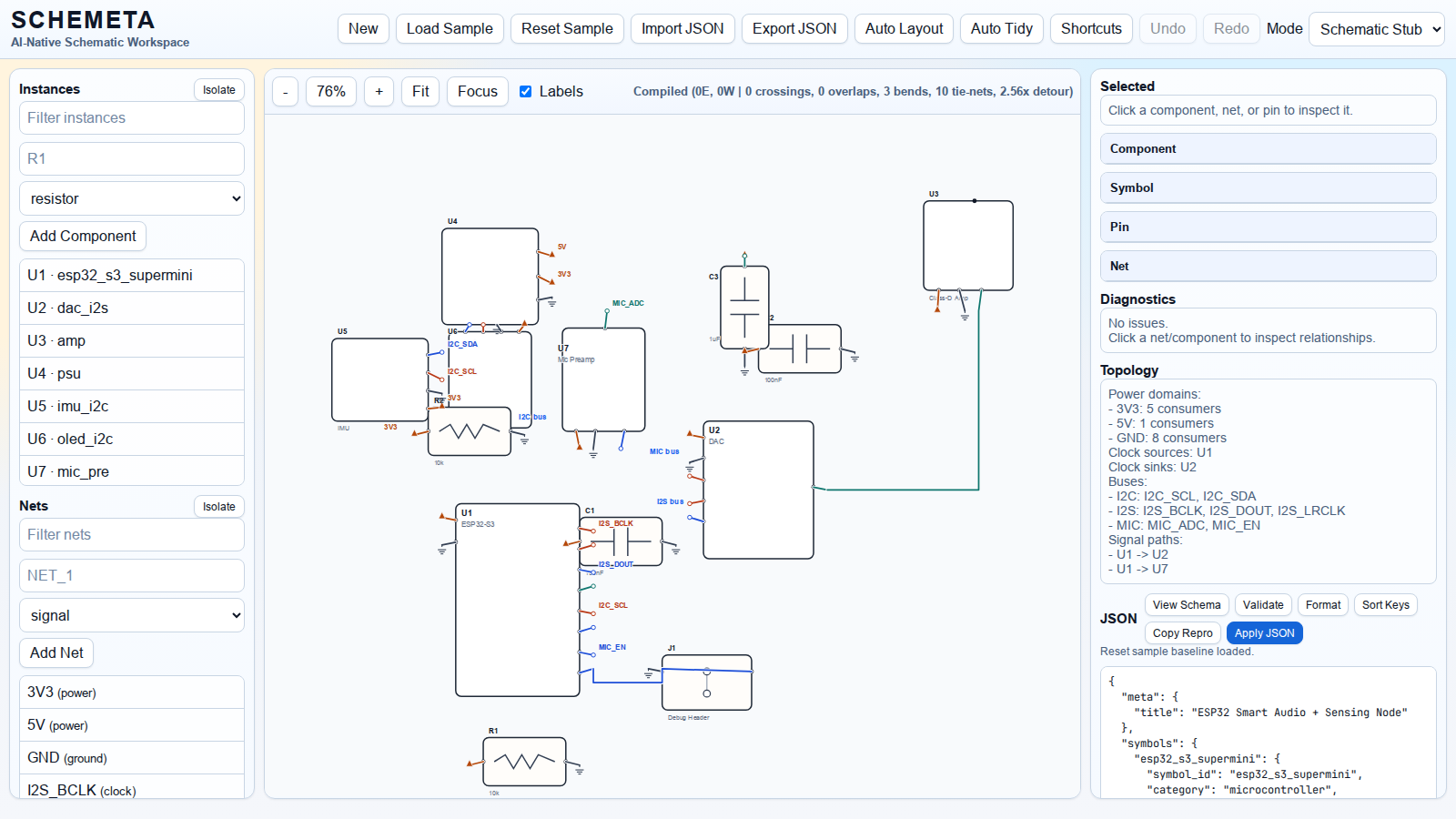Select the C3 capacitor symbol
The height and width of the screenshot is (819, 1456).
744,307
